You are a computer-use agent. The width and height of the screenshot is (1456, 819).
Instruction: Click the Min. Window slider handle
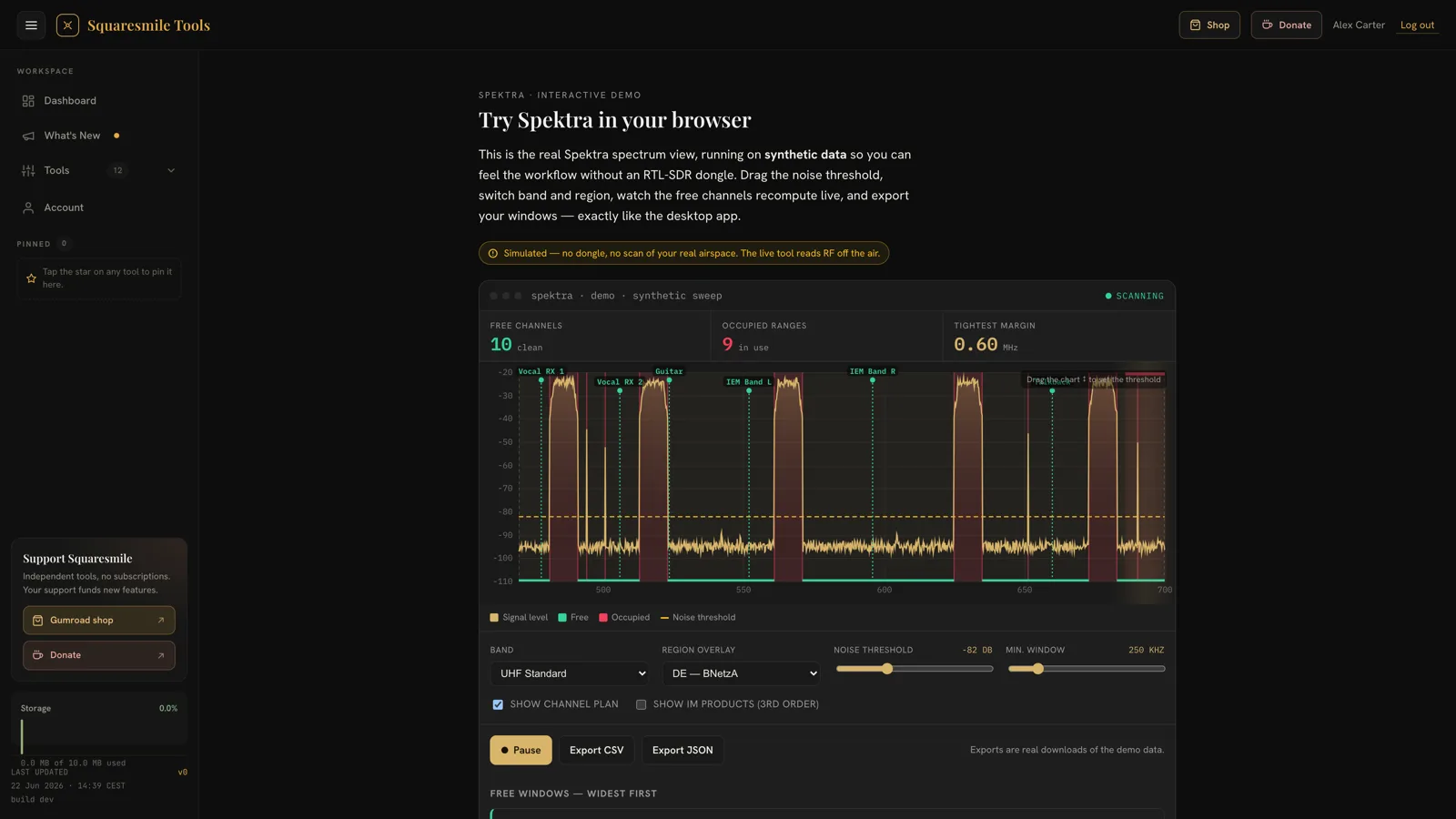(1037, 669)
